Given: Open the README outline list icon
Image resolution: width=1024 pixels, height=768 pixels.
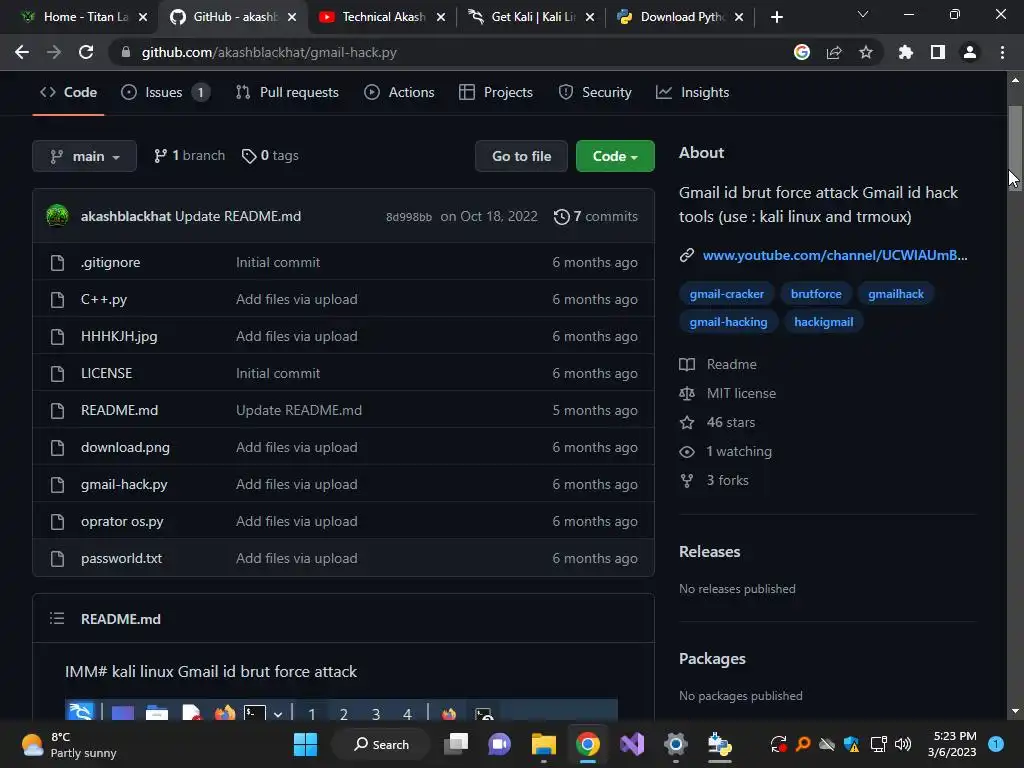Looking at the screenshot, I should pyautogui.click(x=57, y=618).
